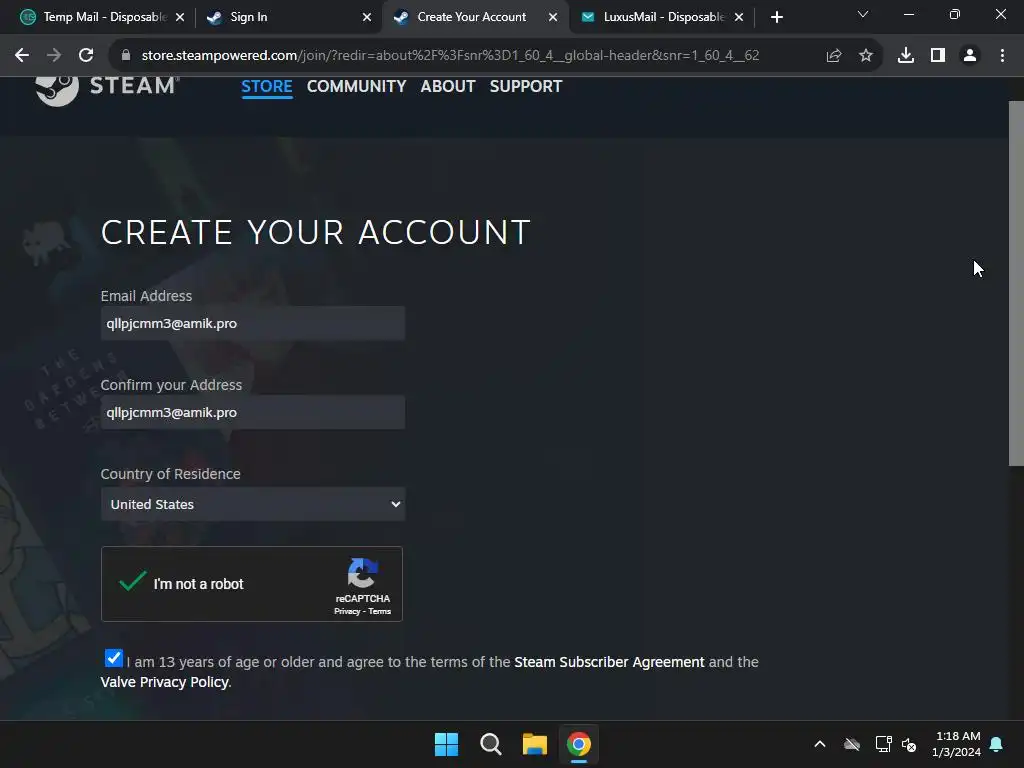Uncheck the 13 years age agreement checkbox
Screen dimensions: 1024x768
click(114, 658)
